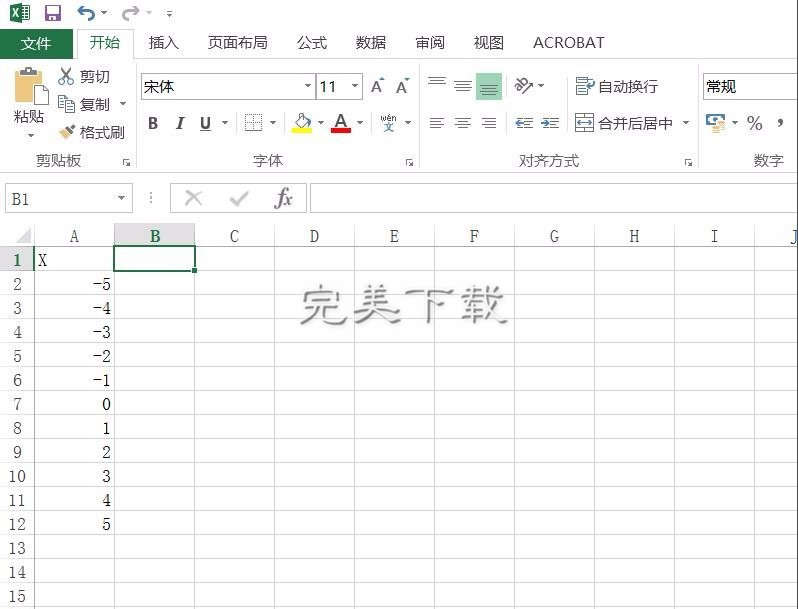Align cell text right
Viewport: 798px width, 609px height.
[489, 123]
